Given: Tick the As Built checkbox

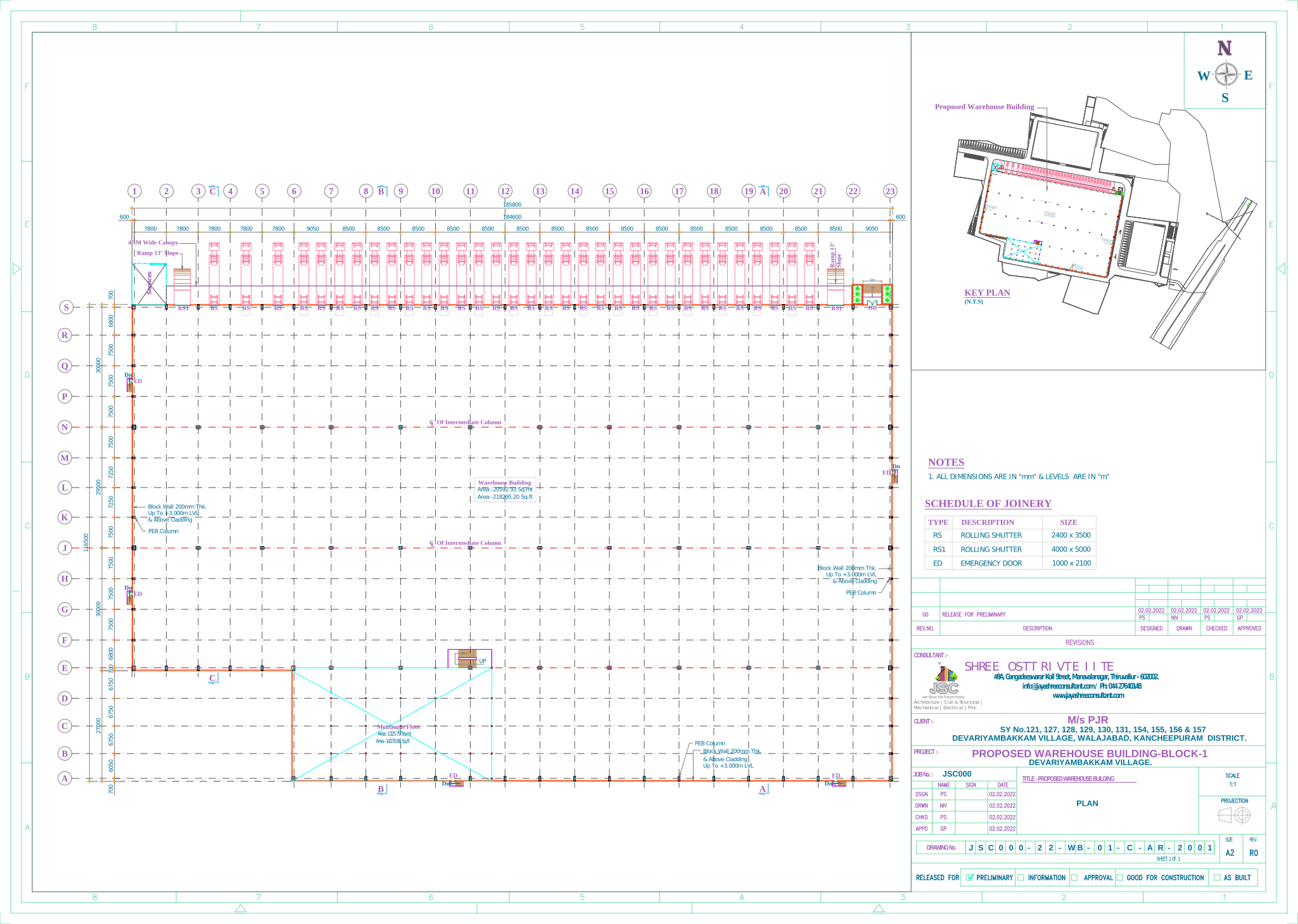Looking at the screenshot, I should [1216, 877].
